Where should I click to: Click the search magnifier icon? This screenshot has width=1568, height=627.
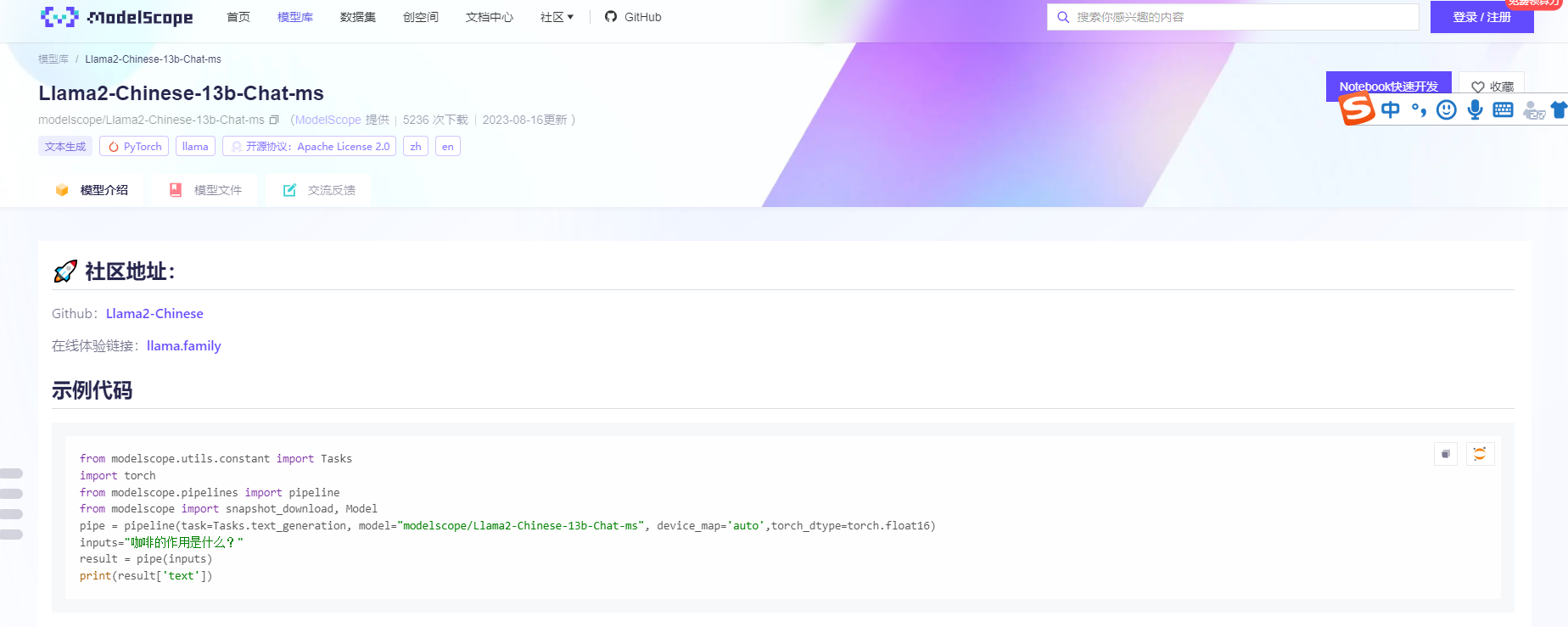click(x=1062, y=17)
